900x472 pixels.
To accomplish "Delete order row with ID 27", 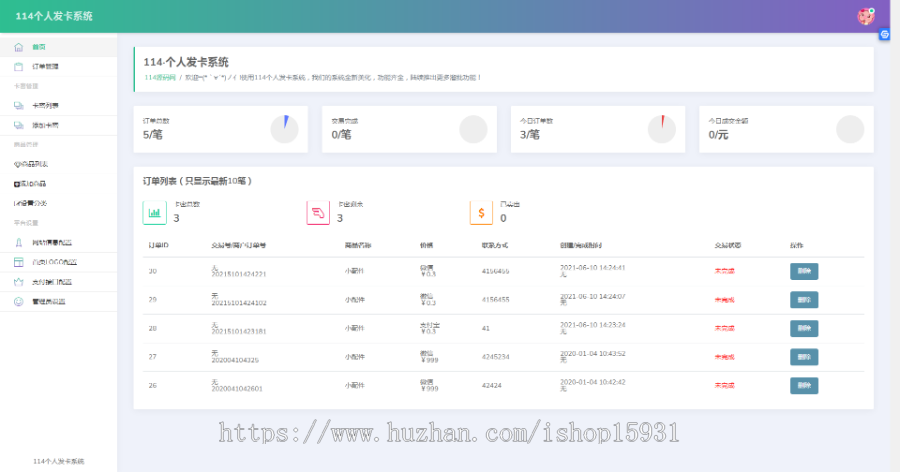I will [x=804, y=357].
